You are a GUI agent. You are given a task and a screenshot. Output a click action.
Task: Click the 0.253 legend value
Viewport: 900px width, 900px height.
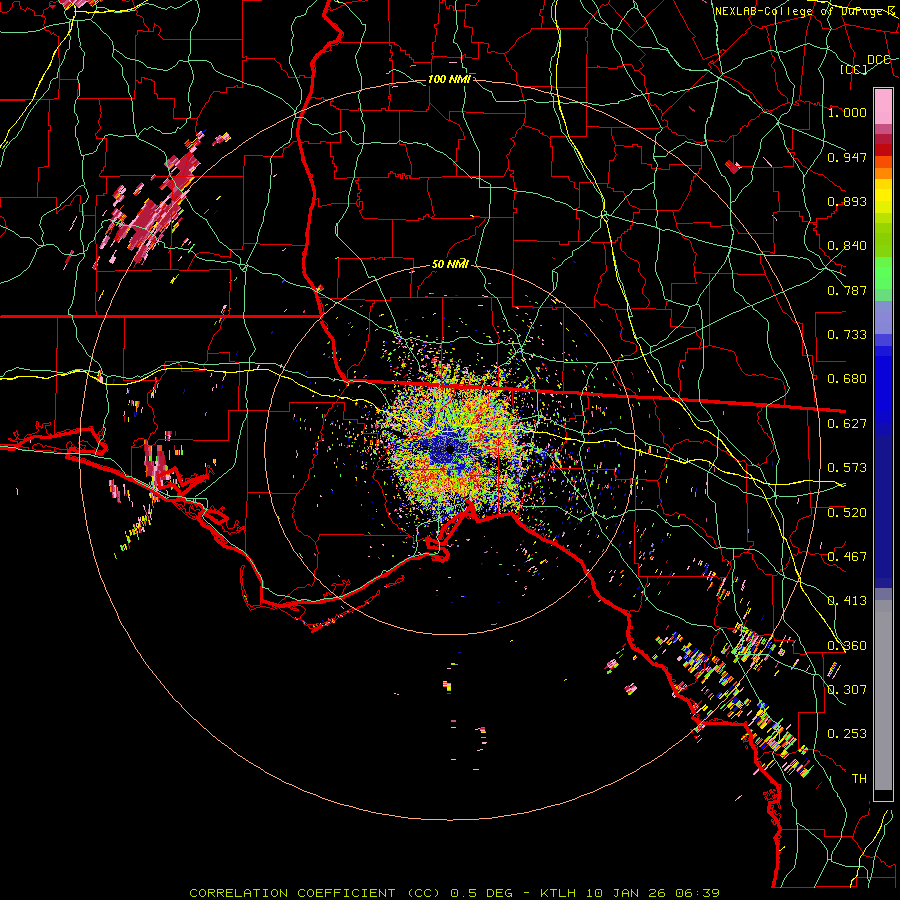pyautogui.click(x=847, y=734)
